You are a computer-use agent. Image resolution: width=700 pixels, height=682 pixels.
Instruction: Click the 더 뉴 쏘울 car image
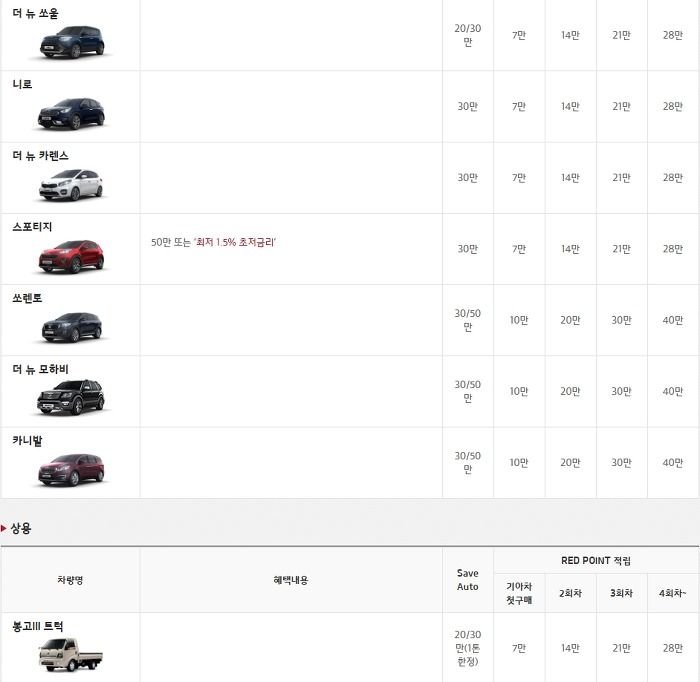click(71, 42)
